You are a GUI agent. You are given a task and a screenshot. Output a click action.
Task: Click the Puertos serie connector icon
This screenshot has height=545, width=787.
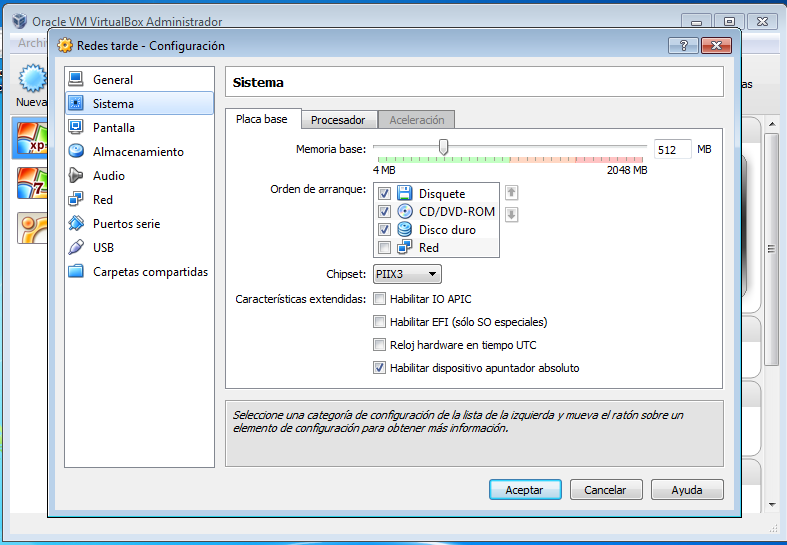click(x=76, y=223)
